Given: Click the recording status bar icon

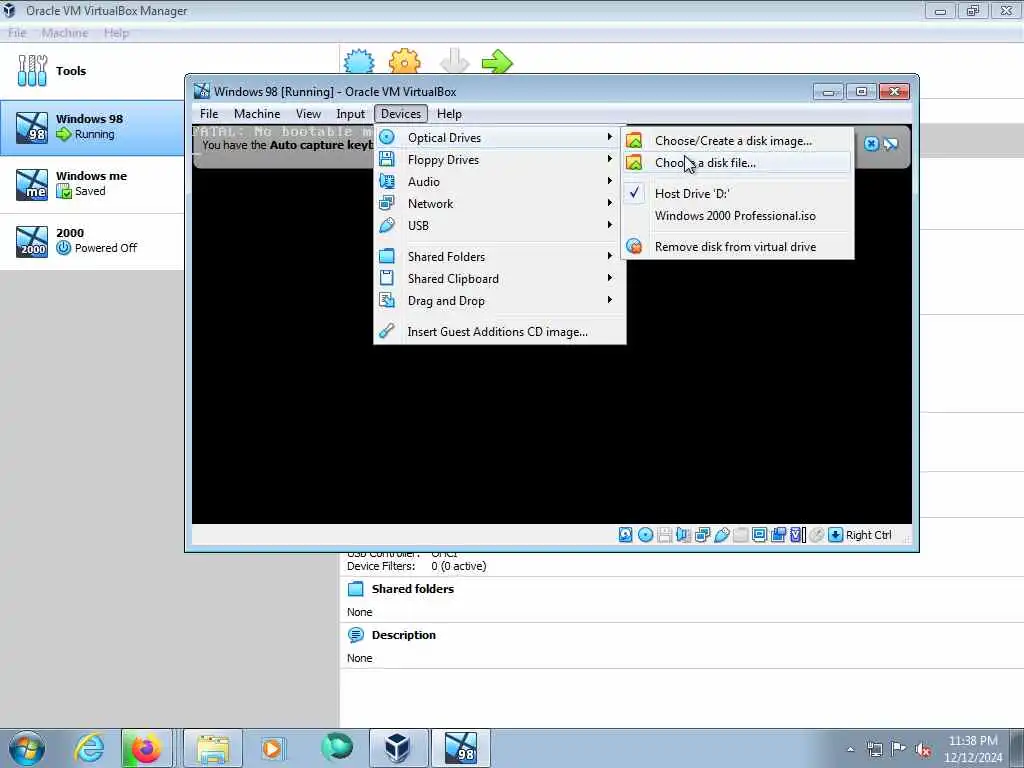Looking at the screenshot, I should [778, 535].
